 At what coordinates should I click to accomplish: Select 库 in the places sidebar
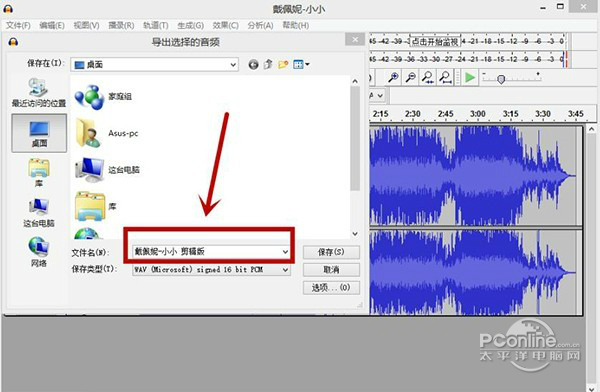tap(39, 173)
